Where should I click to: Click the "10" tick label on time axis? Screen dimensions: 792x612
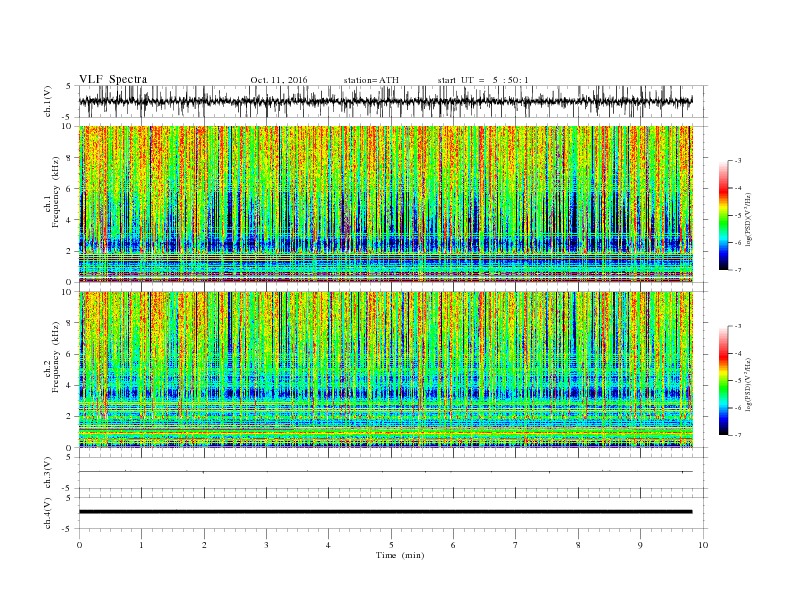click(703, 545)
